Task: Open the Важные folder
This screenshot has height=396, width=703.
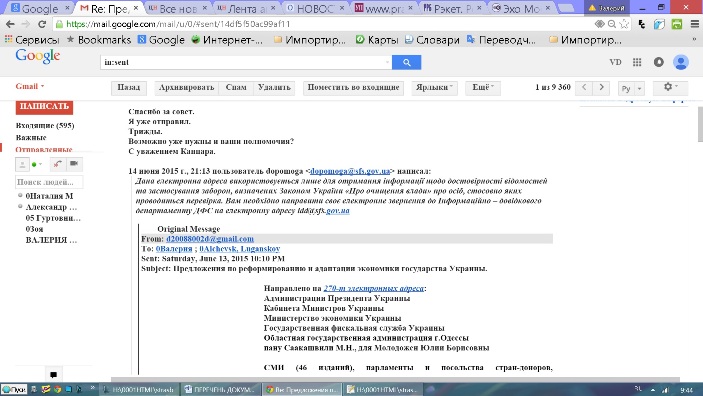Action: point(31,138)
